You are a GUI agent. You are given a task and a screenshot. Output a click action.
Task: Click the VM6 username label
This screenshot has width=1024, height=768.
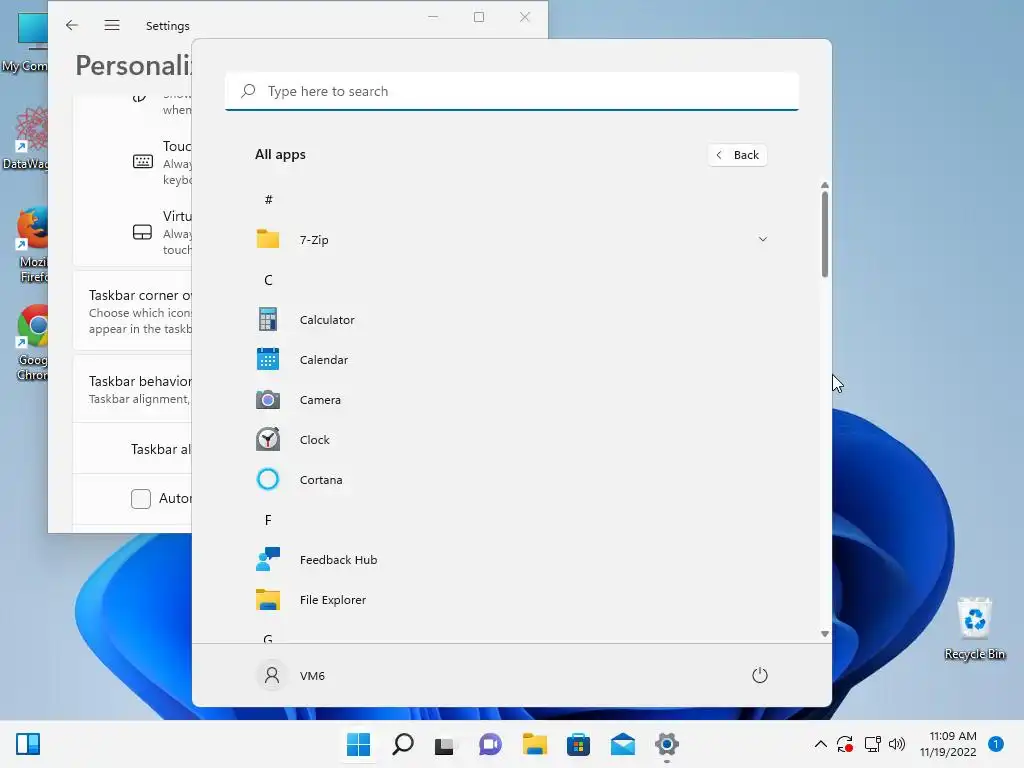click(x=312, y=676)
